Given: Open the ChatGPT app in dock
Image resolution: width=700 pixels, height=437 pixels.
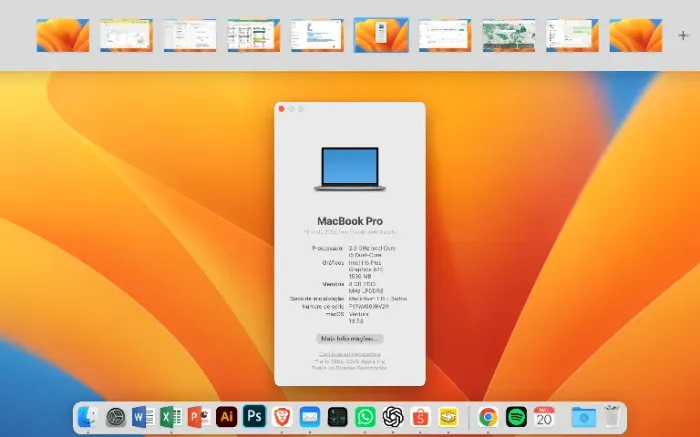Looking at the screenshot, I should click(x=393, y=417).
